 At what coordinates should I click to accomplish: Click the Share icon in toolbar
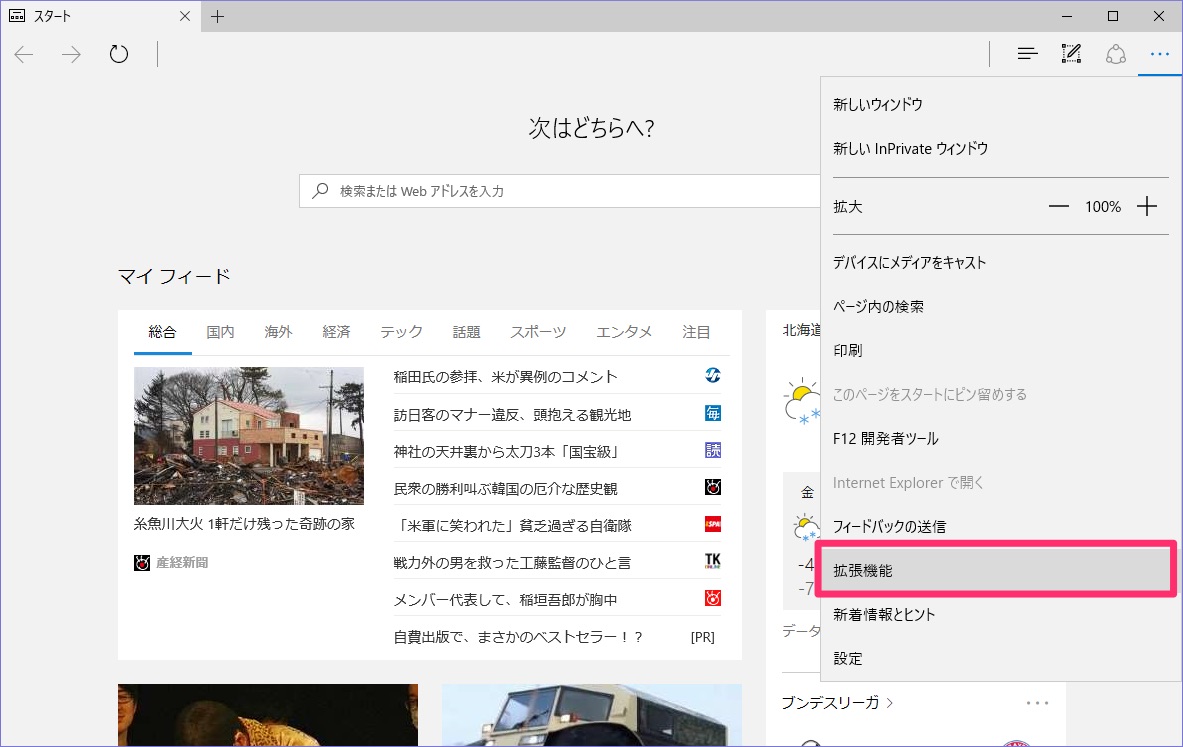1116,54
